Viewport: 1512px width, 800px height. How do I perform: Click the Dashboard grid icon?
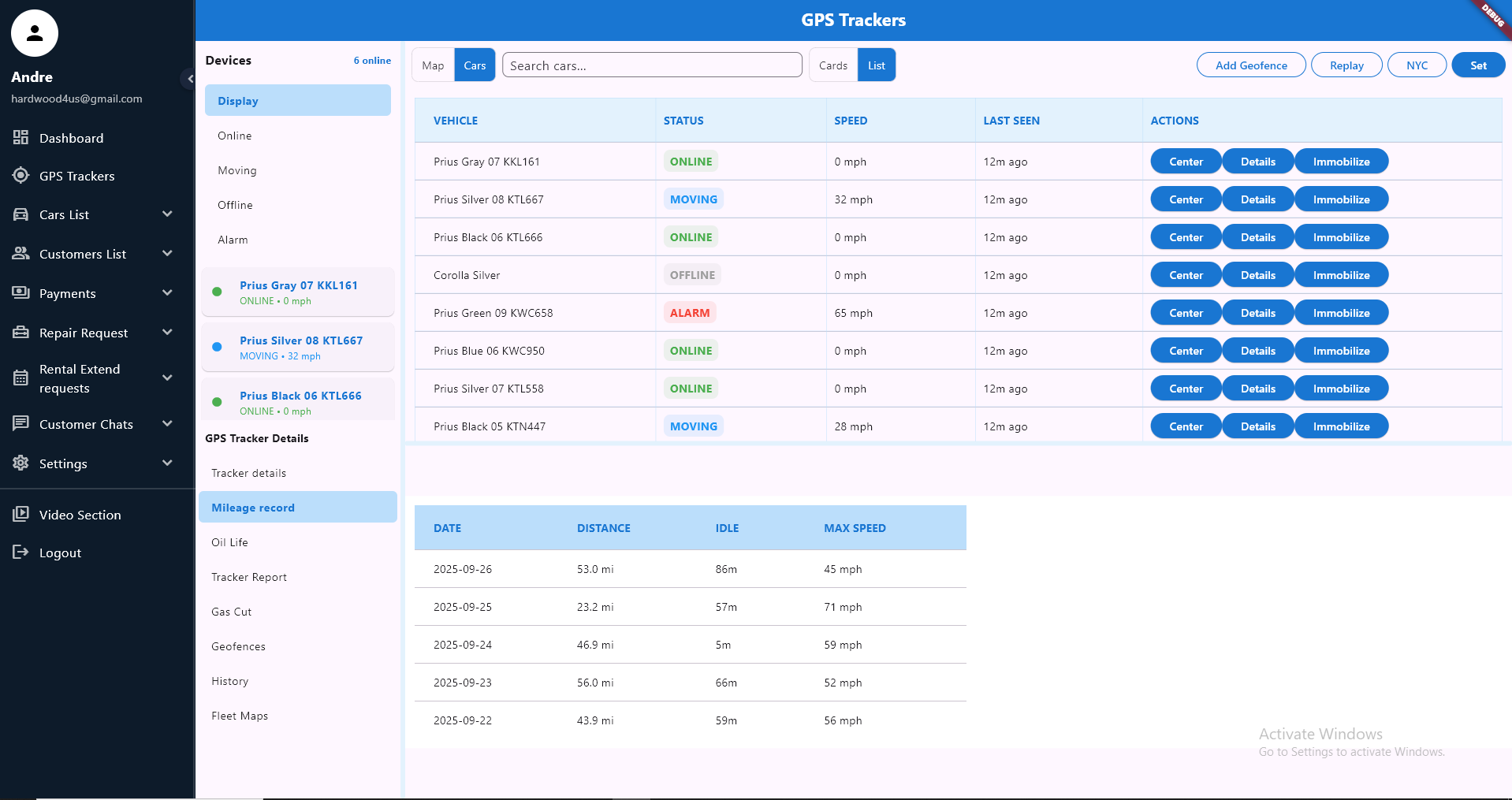pyautogui.click(x=21, y=138)
